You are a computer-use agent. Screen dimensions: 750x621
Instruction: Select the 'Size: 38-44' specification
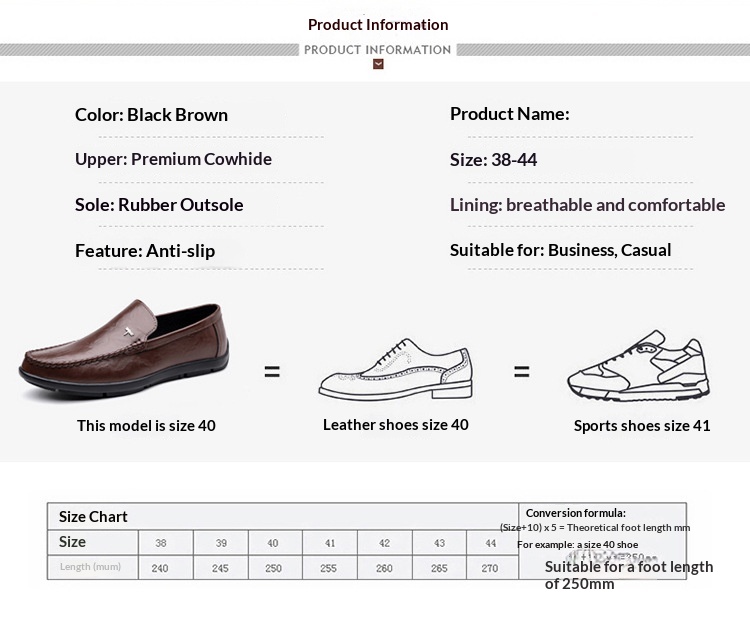[493, 160]
